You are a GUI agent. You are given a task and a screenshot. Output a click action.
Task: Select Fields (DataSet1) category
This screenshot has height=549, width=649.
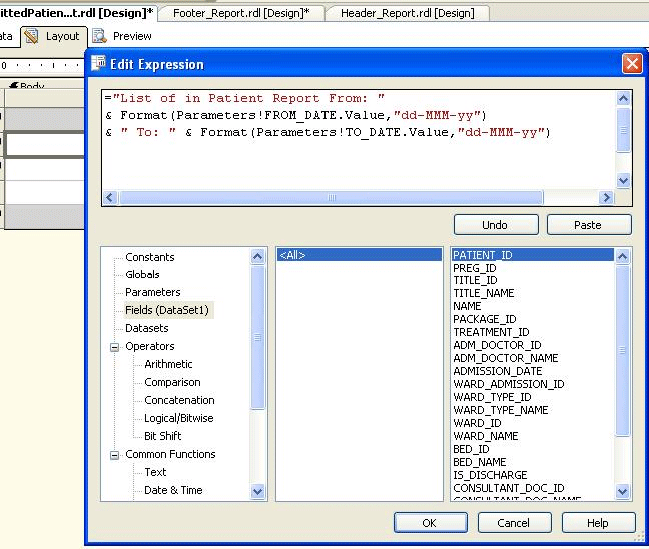tap(168, 311)
